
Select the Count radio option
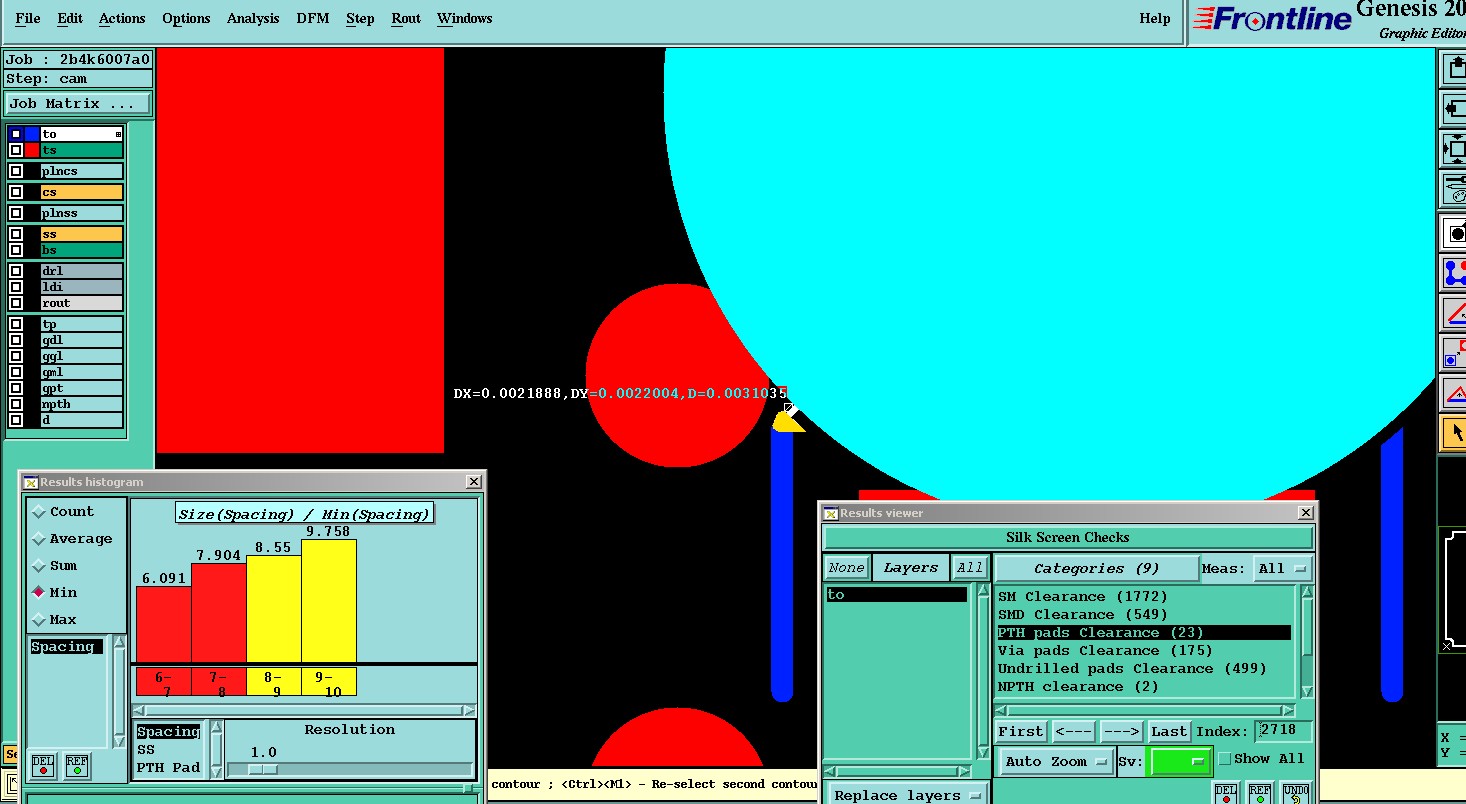point(39,512)
